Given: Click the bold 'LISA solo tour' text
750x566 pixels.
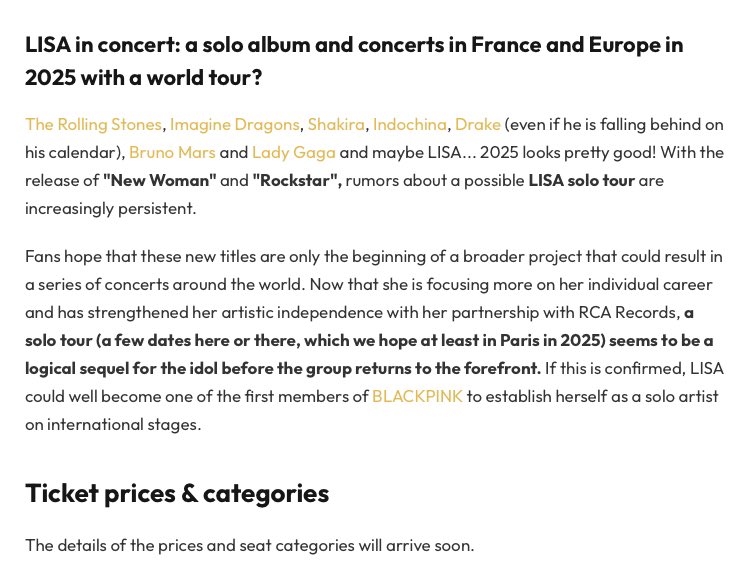Looking at the screenshot, I should (x=581, y=181).
